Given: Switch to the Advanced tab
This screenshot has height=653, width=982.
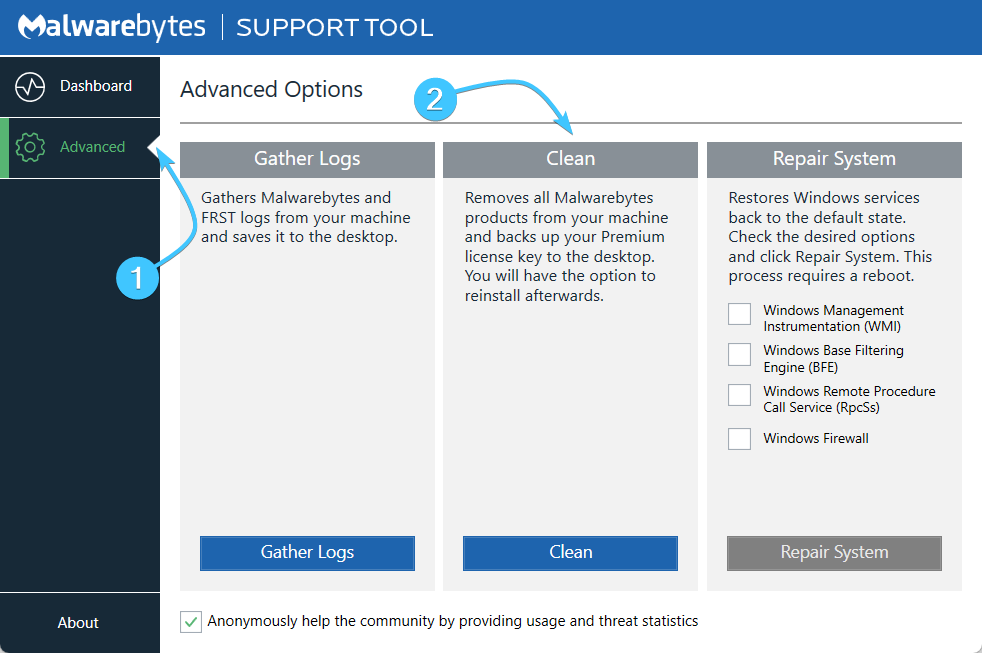Looking at the screenshot, I should coord(80,148).
